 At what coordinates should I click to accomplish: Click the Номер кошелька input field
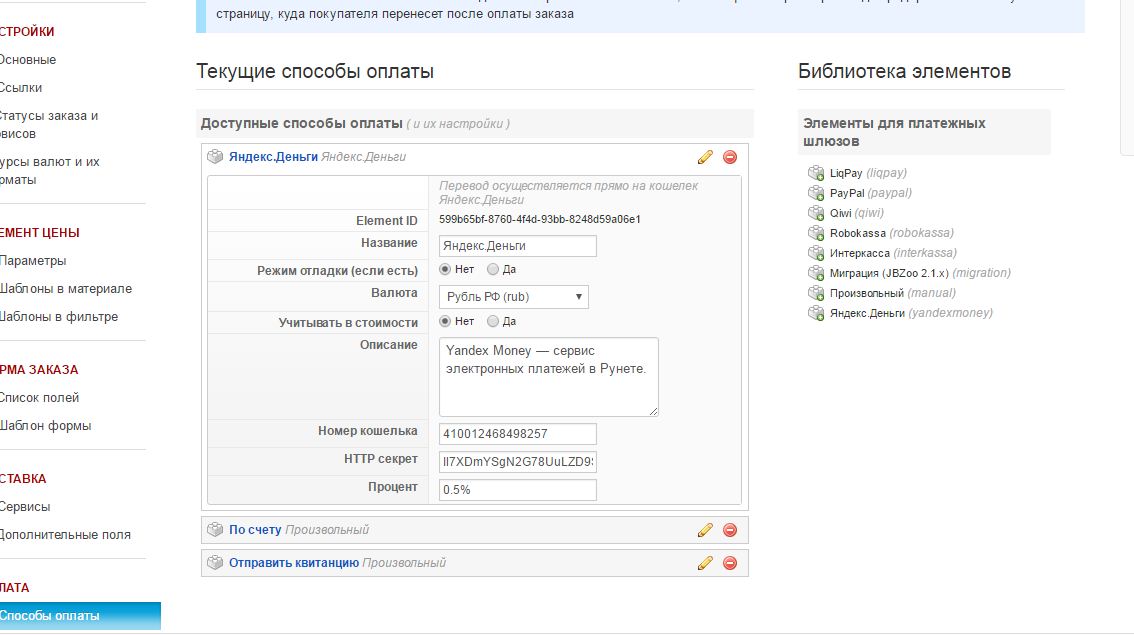coord(517,434)
